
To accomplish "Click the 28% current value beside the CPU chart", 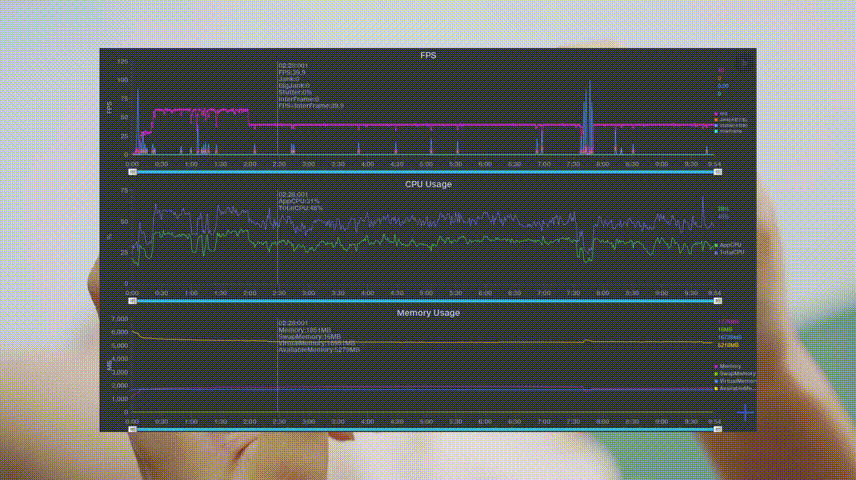I will point(723,209).
